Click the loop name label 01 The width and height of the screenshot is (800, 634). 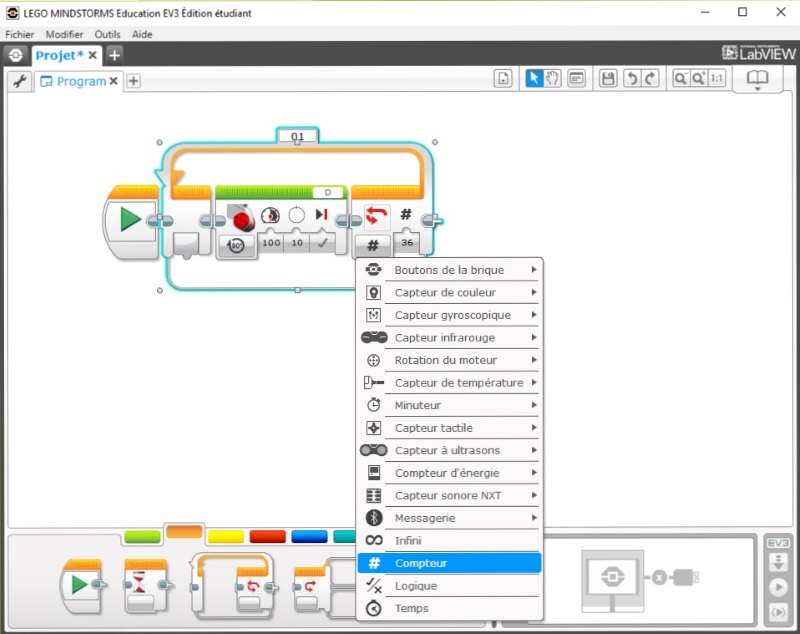[297, 136]
